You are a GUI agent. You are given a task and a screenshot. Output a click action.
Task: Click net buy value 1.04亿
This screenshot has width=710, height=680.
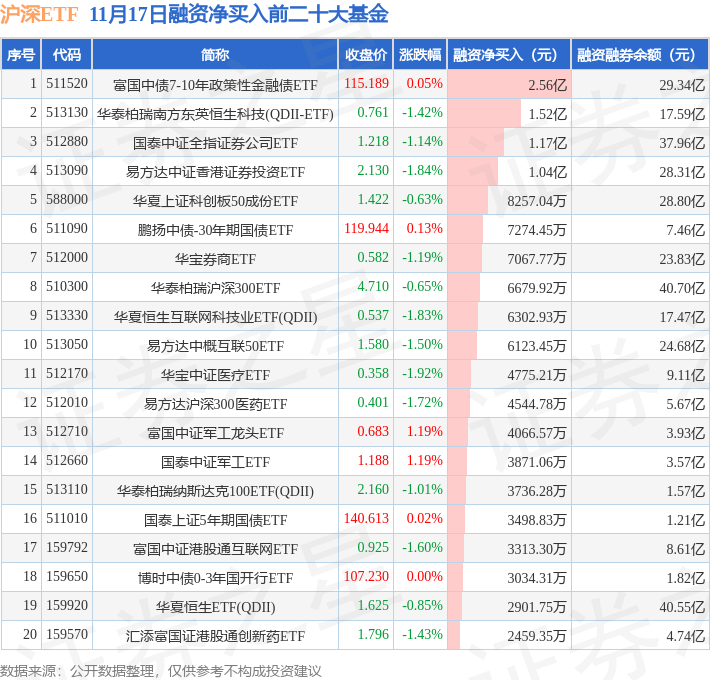click(547, 172)
